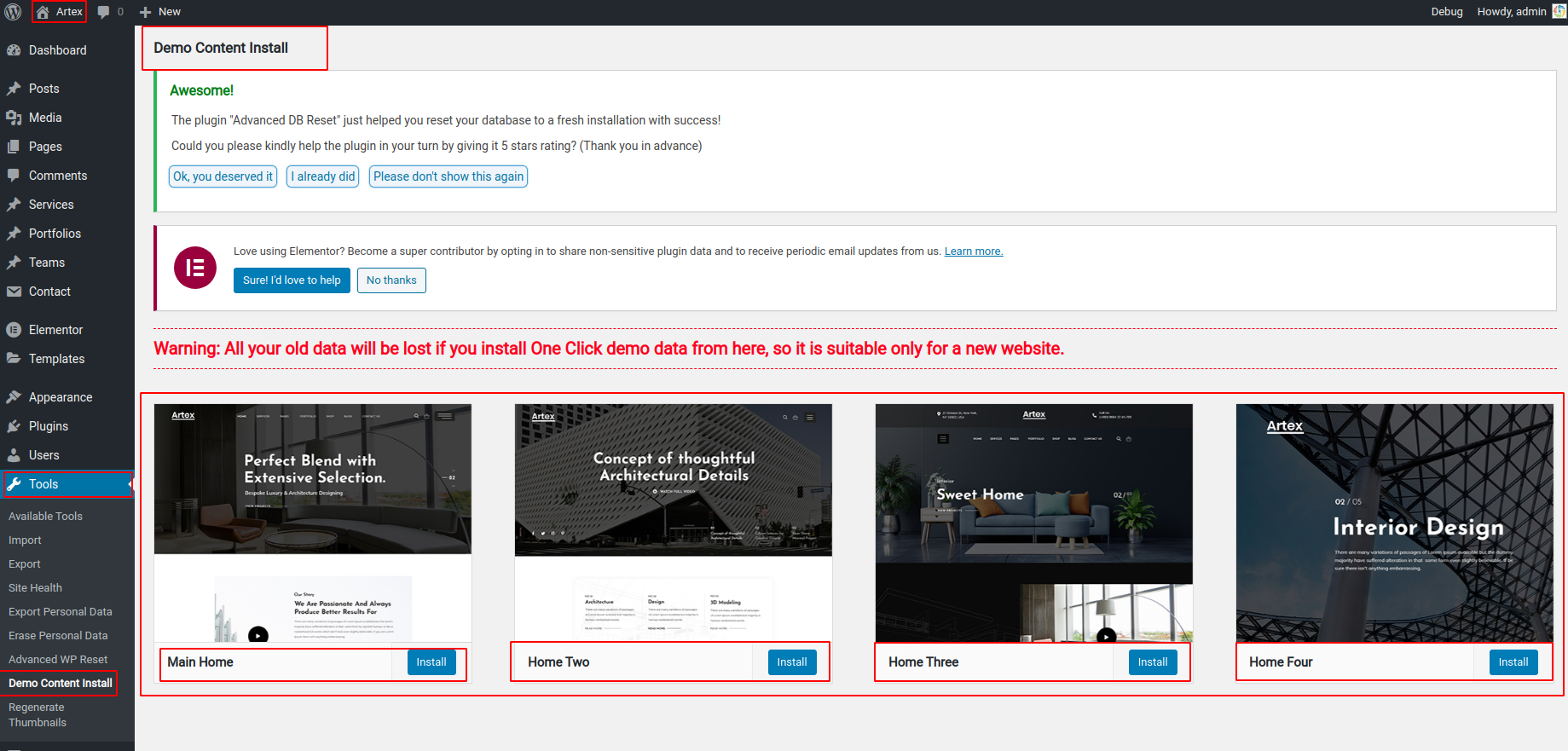Click 'Ok, you deserved it' button

(223, 176)
